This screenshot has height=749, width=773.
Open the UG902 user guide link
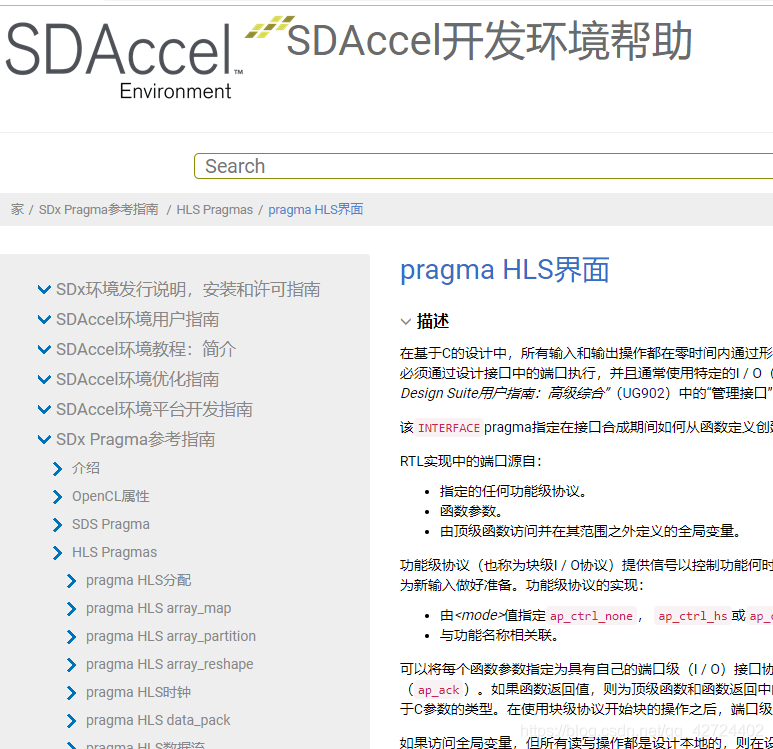point(644,393)
